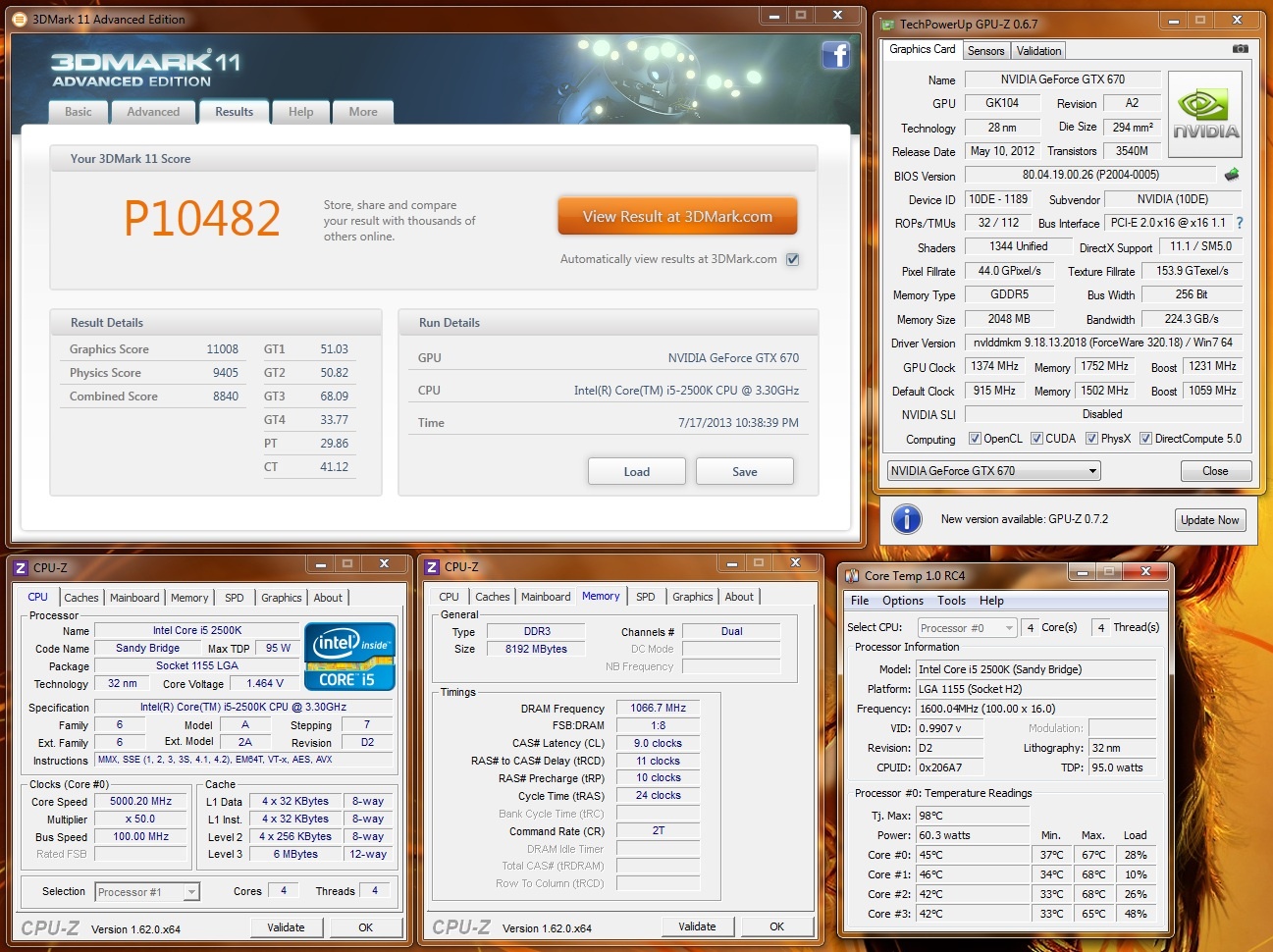Open the Caches tab in the CPU-Z processor window
1273x952 pixels.
click(81, 598)
